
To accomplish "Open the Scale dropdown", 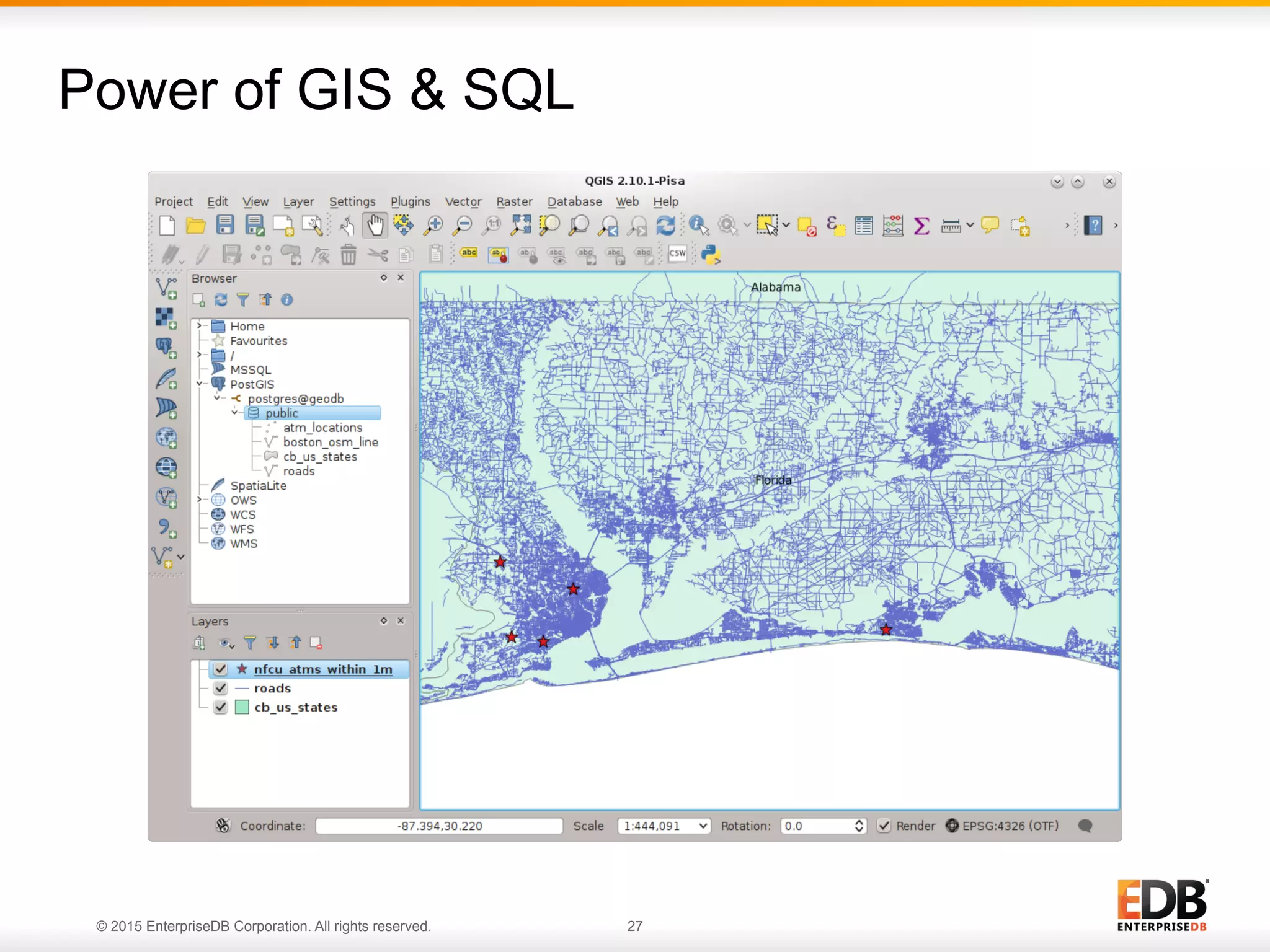I will tap(703, 826).
